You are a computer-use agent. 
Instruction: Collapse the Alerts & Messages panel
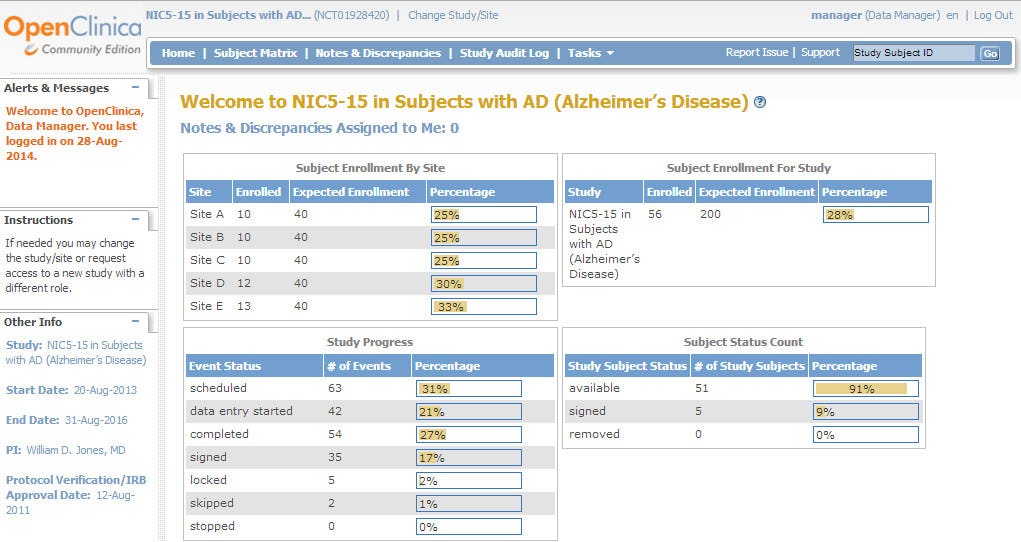[135, 88]
